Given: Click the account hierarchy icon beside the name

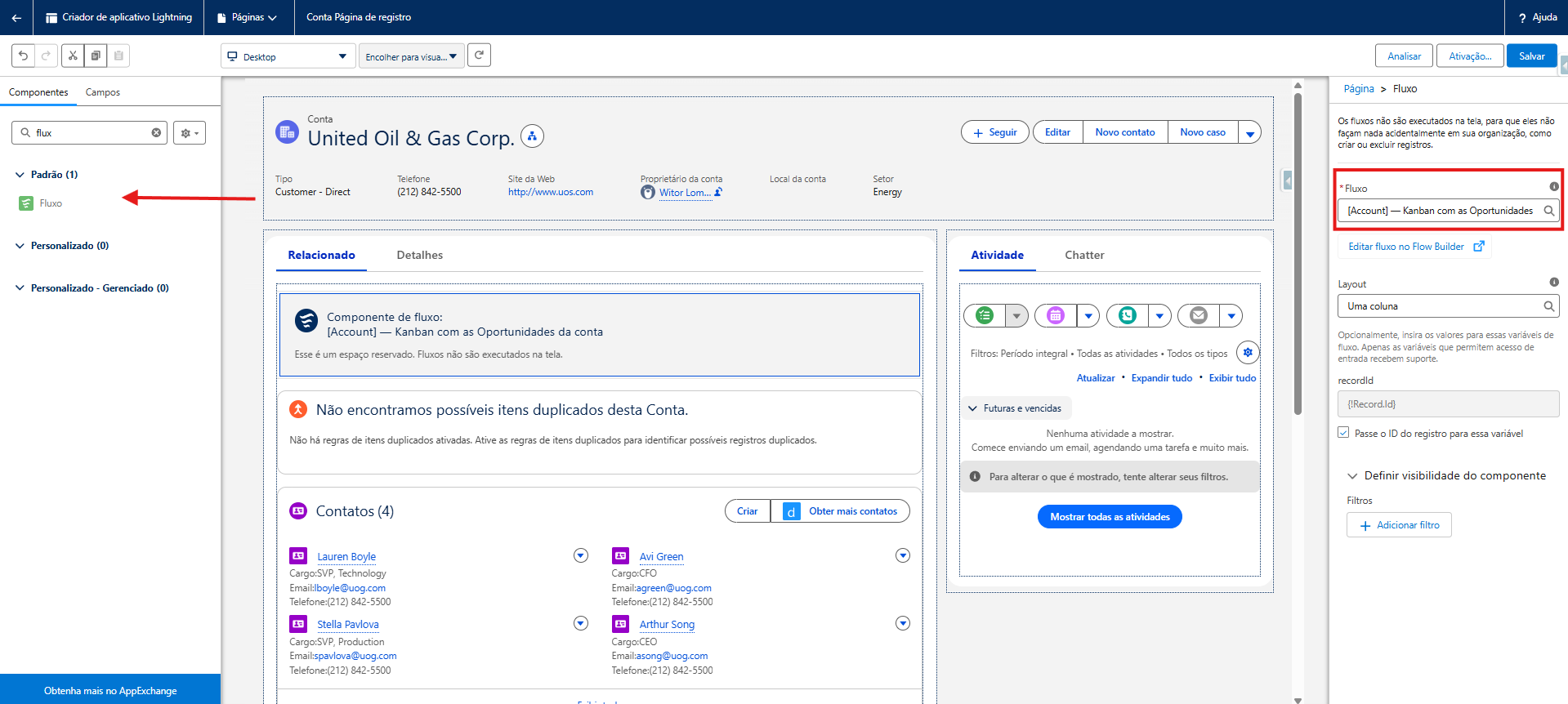Looking at the screenshot, I should coord(532,136).
